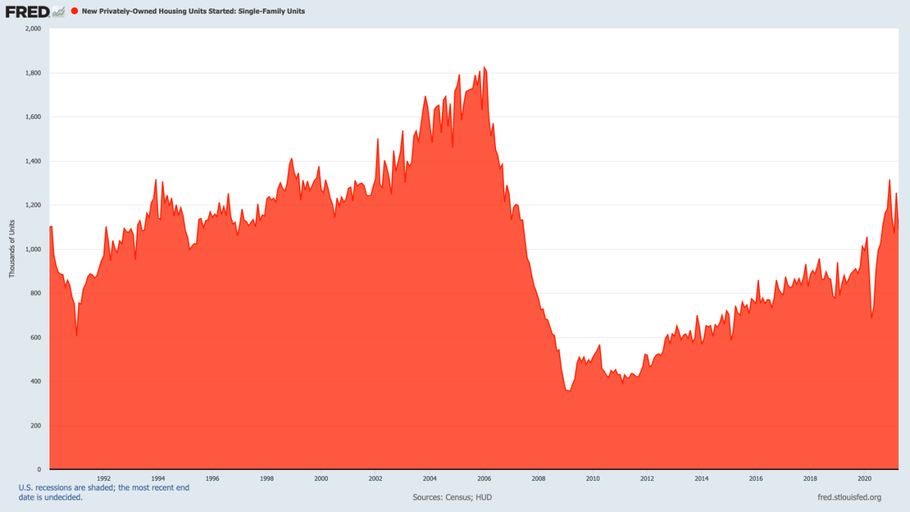The height and width of the screenshot is (512, 910).
Task: Select the Single-Family Units series title
Action: pyautogui.click(x=194, y=11)
